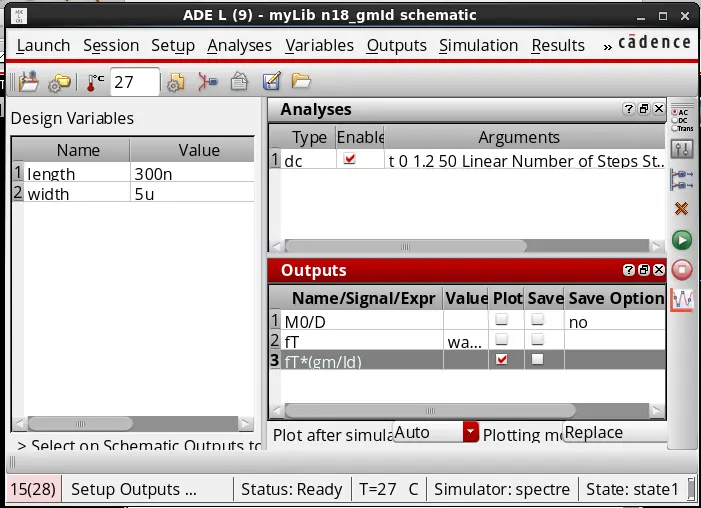Click the green Netlist and Run icon
701x508 pixels.
click(682, 241)
